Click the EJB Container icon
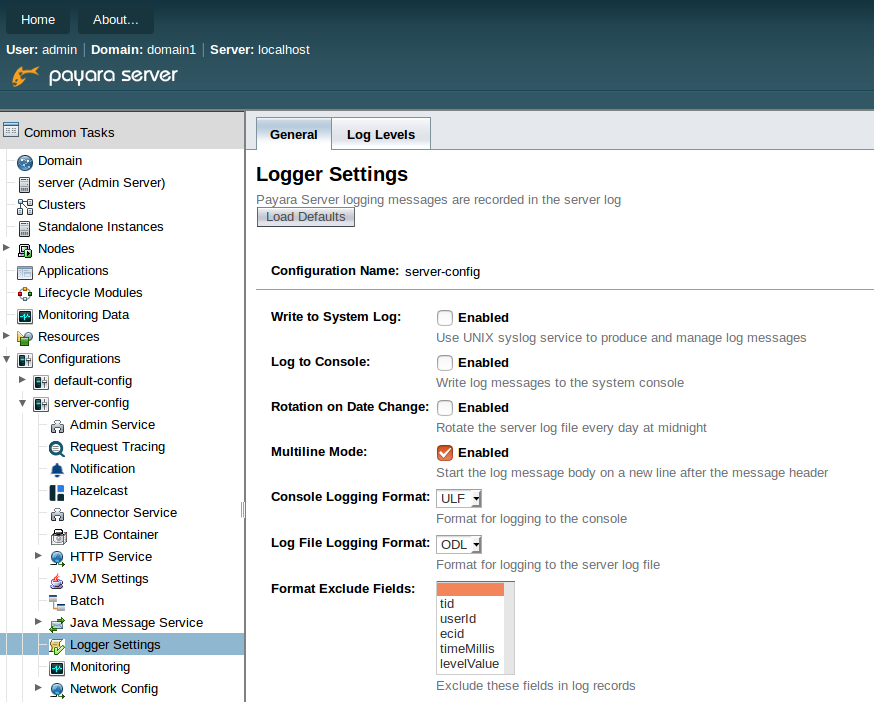 click(59, 536)
